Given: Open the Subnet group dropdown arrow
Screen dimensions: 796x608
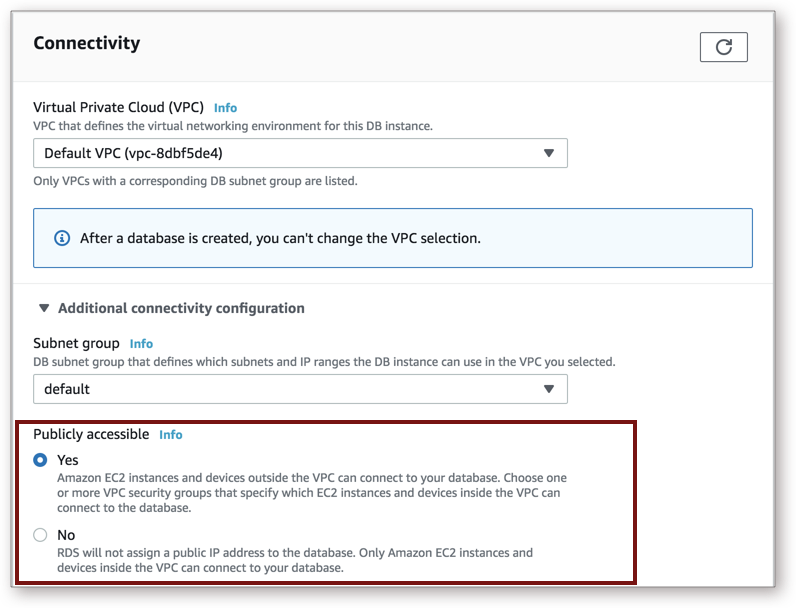Looking at the screenshot, I should pyautogui.click(x=549, y=389).
